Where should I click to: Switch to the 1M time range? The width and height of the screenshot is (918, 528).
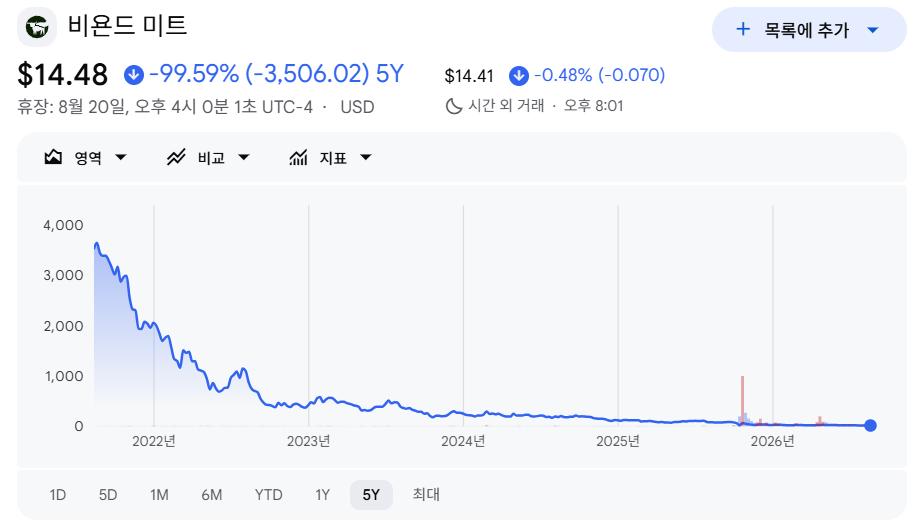pos(159,495)
